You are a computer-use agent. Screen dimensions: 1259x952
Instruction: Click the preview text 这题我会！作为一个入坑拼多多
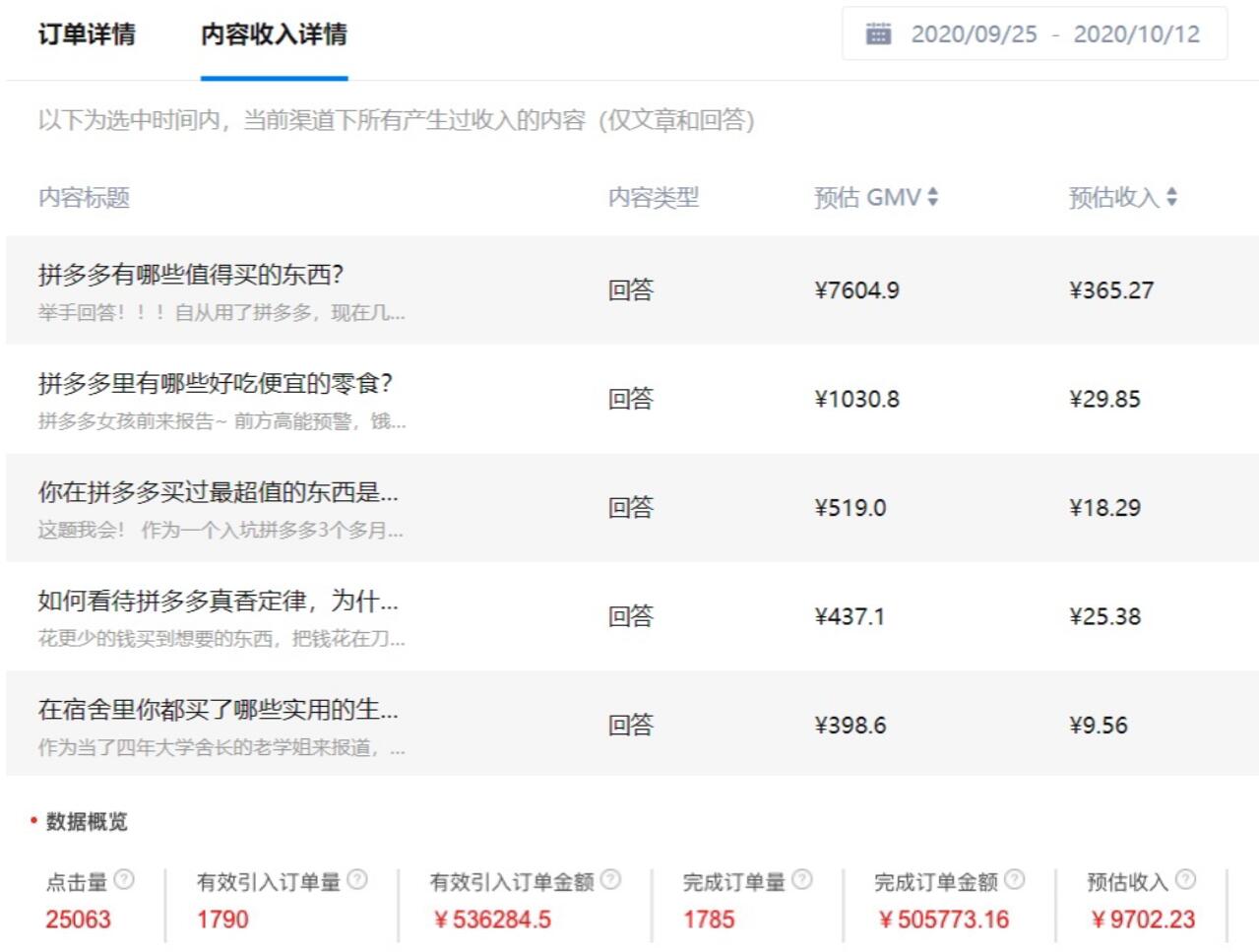coord(220,531)
